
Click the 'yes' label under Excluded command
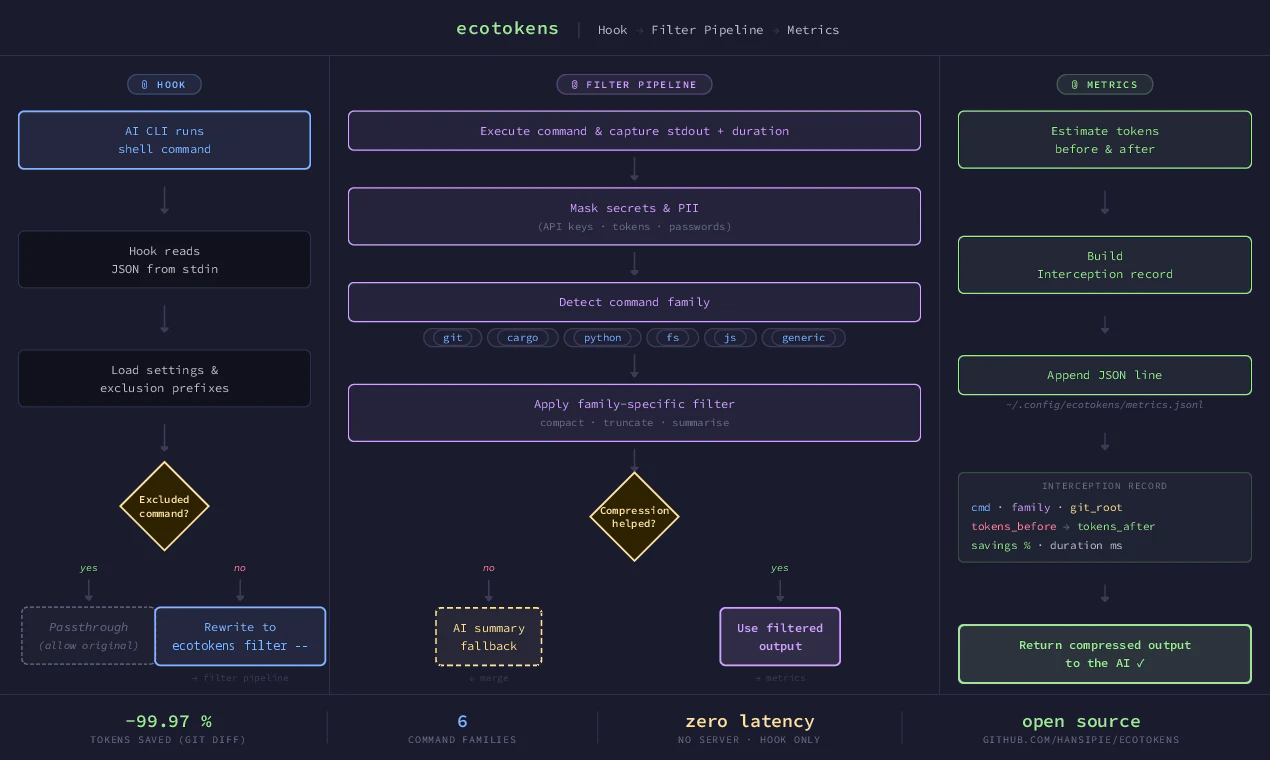89,568
